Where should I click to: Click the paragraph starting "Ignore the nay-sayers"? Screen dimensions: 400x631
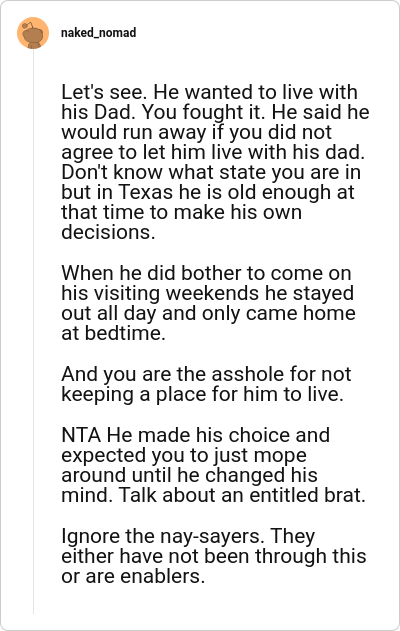coord(214,556)
